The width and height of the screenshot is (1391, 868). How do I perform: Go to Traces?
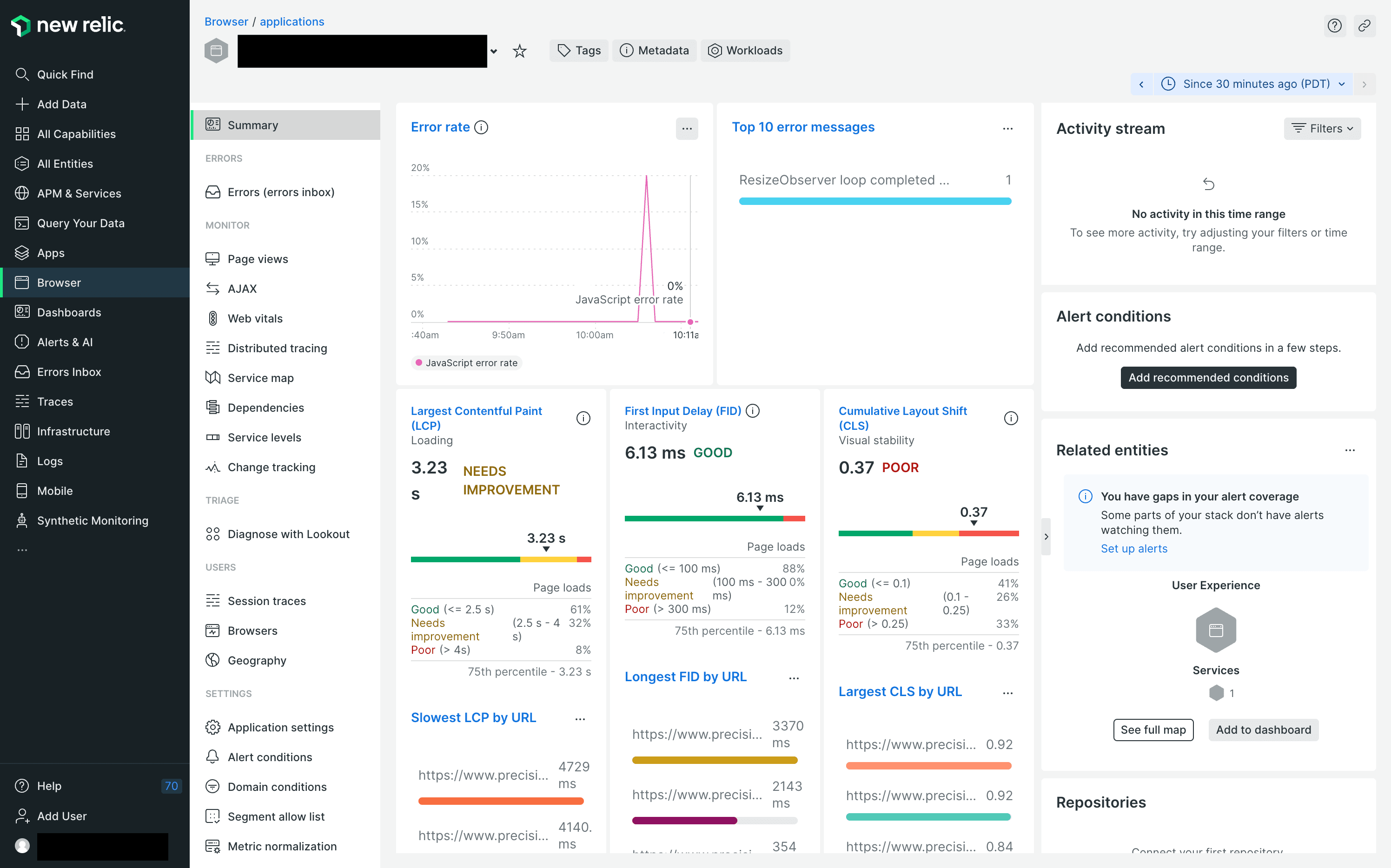coord(44,402)
